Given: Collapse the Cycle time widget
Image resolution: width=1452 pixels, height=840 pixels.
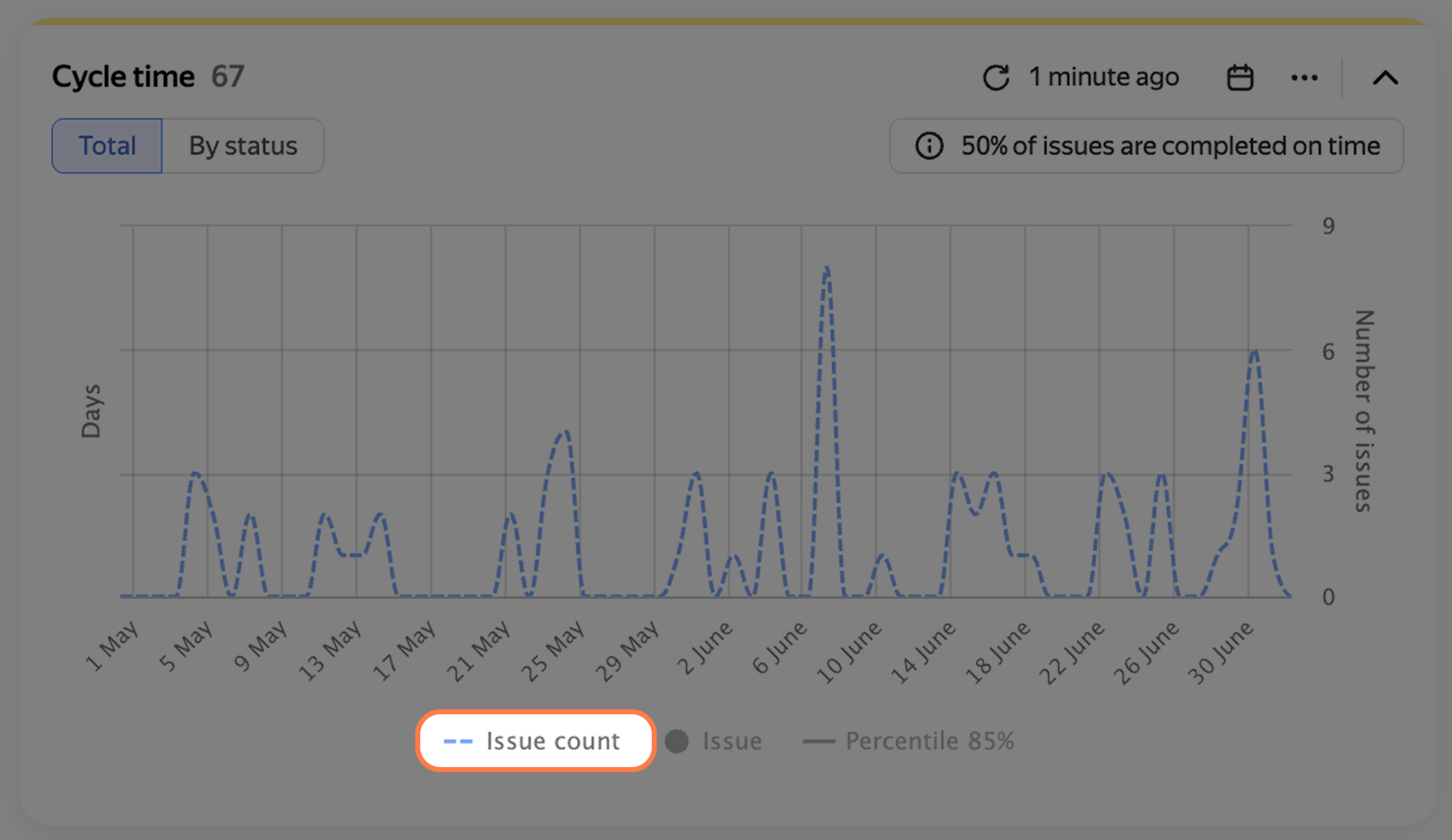Looking at the screenshot, I should click(x=1385, y=78).
